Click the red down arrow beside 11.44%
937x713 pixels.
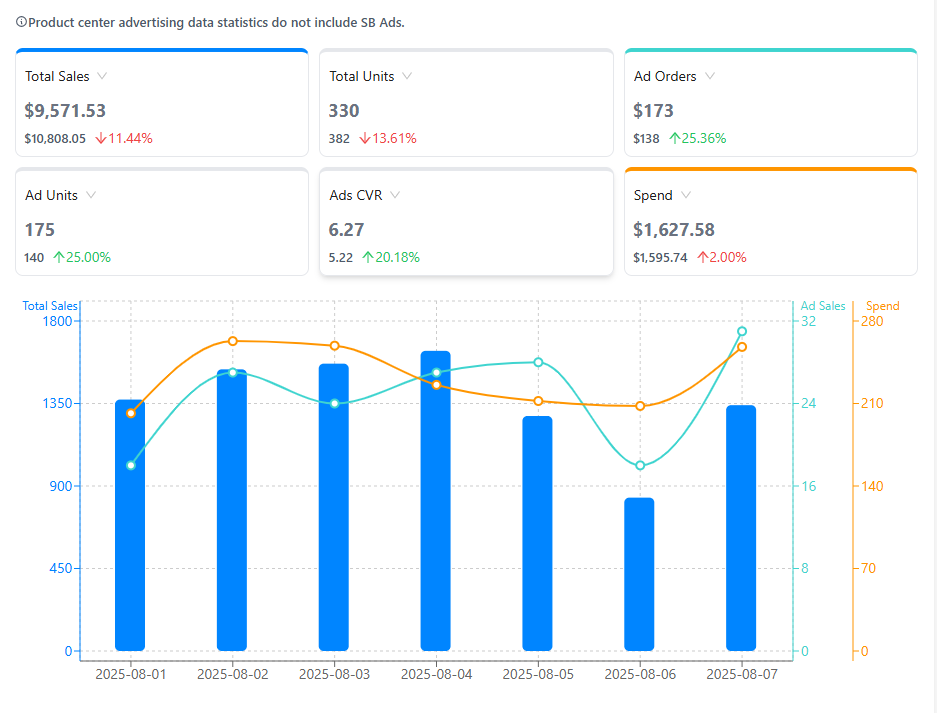click(x=100, y=138)
